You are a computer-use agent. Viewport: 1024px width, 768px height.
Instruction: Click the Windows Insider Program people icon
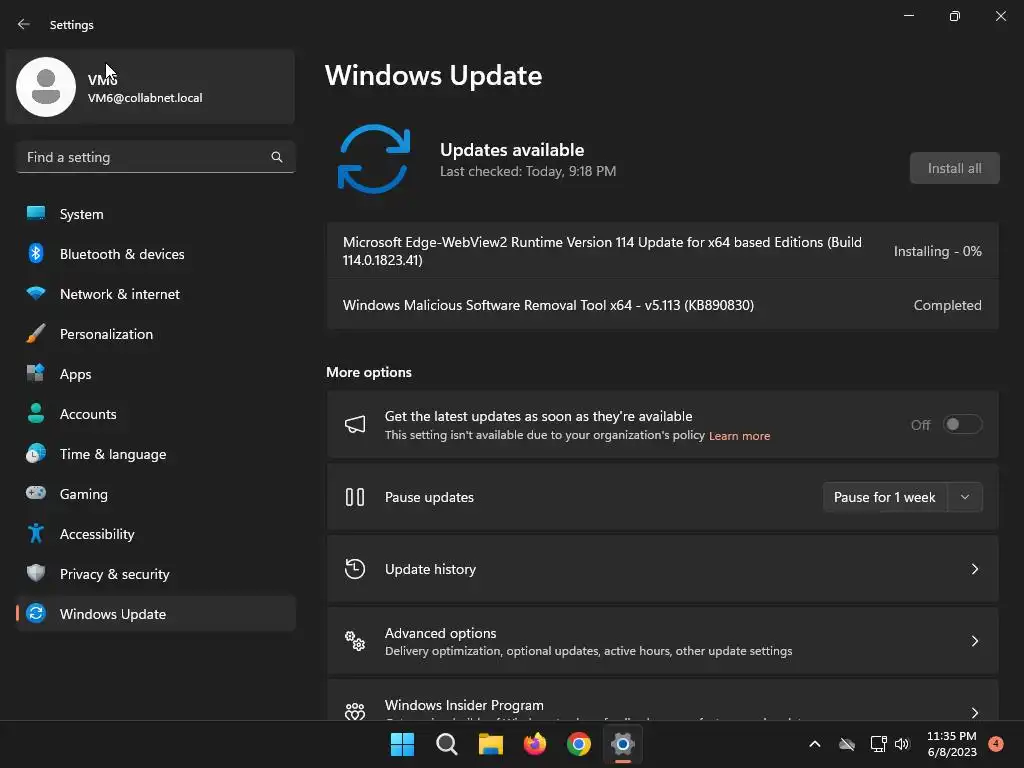point(355,711)
